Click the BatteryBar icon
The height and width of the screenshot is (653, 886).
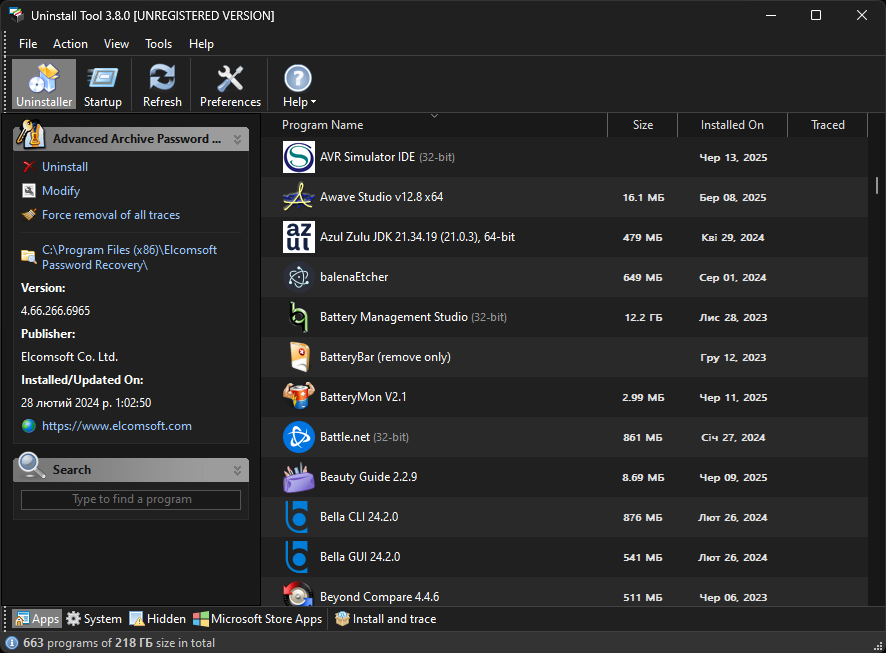(x=298, y=357)
